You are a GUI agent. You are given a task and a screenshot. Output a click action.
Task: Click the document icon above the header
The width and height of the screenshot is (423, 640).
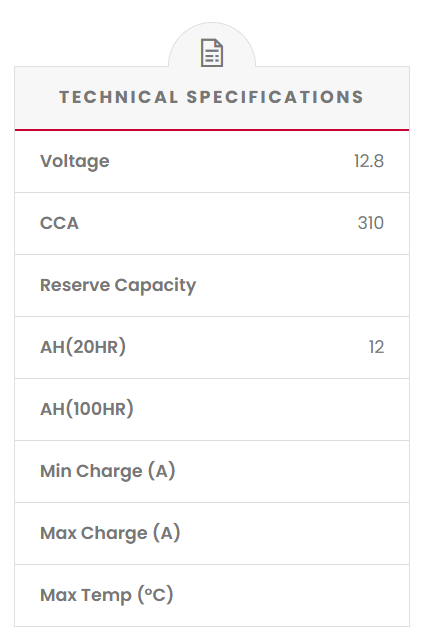[x=212, y=53]
